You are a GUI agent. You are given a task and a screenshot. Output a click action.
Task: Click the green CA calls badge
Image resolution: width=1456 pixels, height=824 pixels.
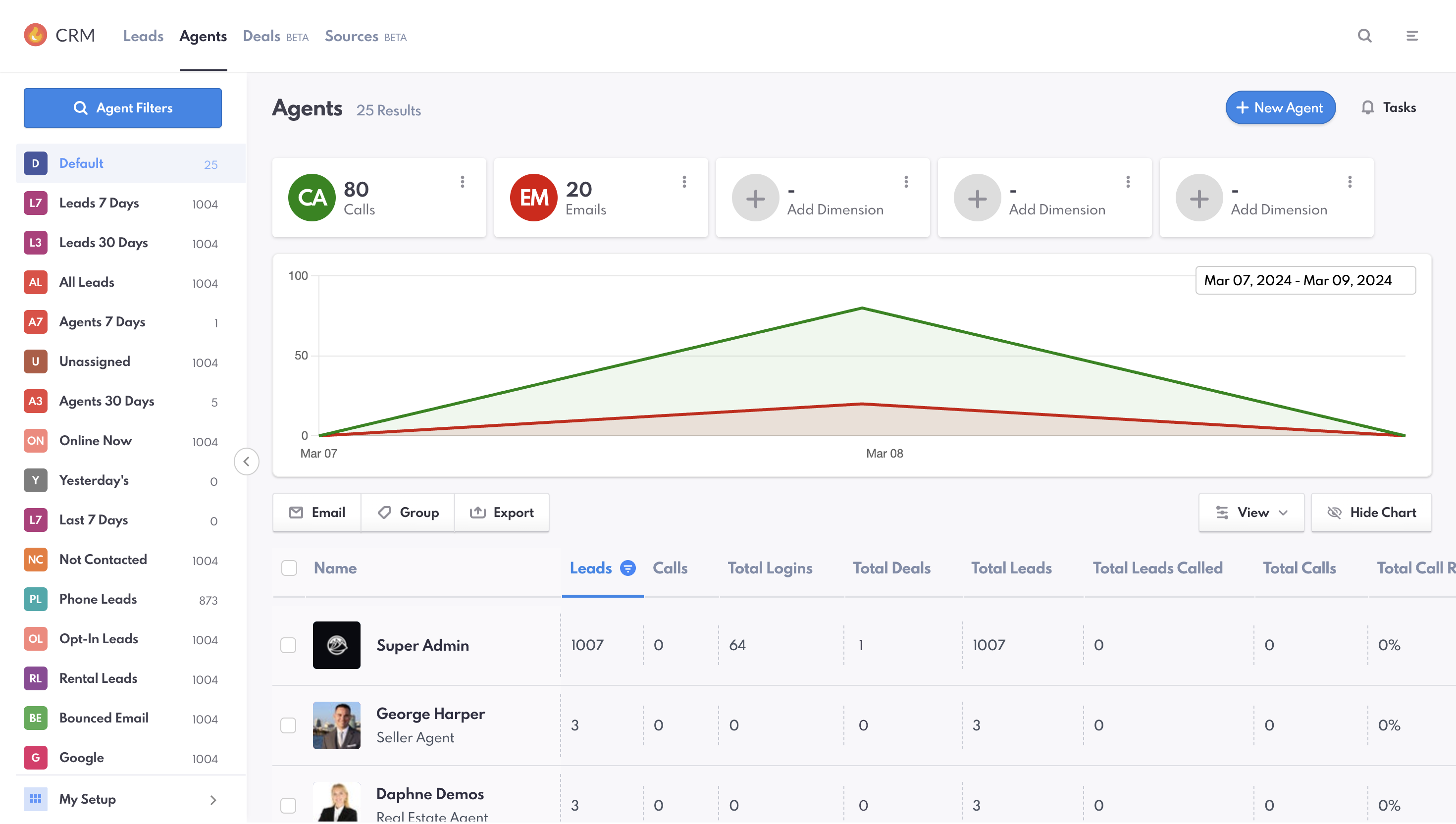tap(312, 198)
